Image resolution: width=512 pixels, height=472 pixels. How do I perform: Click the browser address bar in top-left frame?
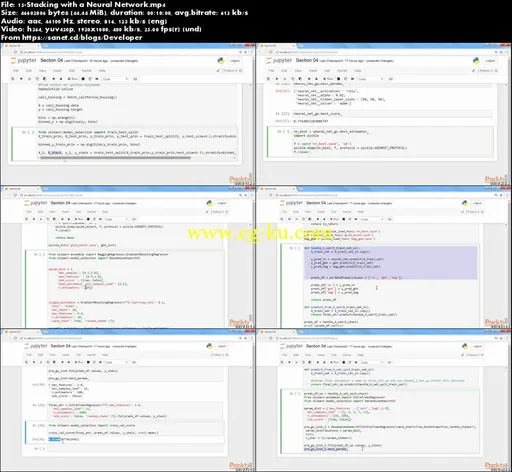[128, 52]
